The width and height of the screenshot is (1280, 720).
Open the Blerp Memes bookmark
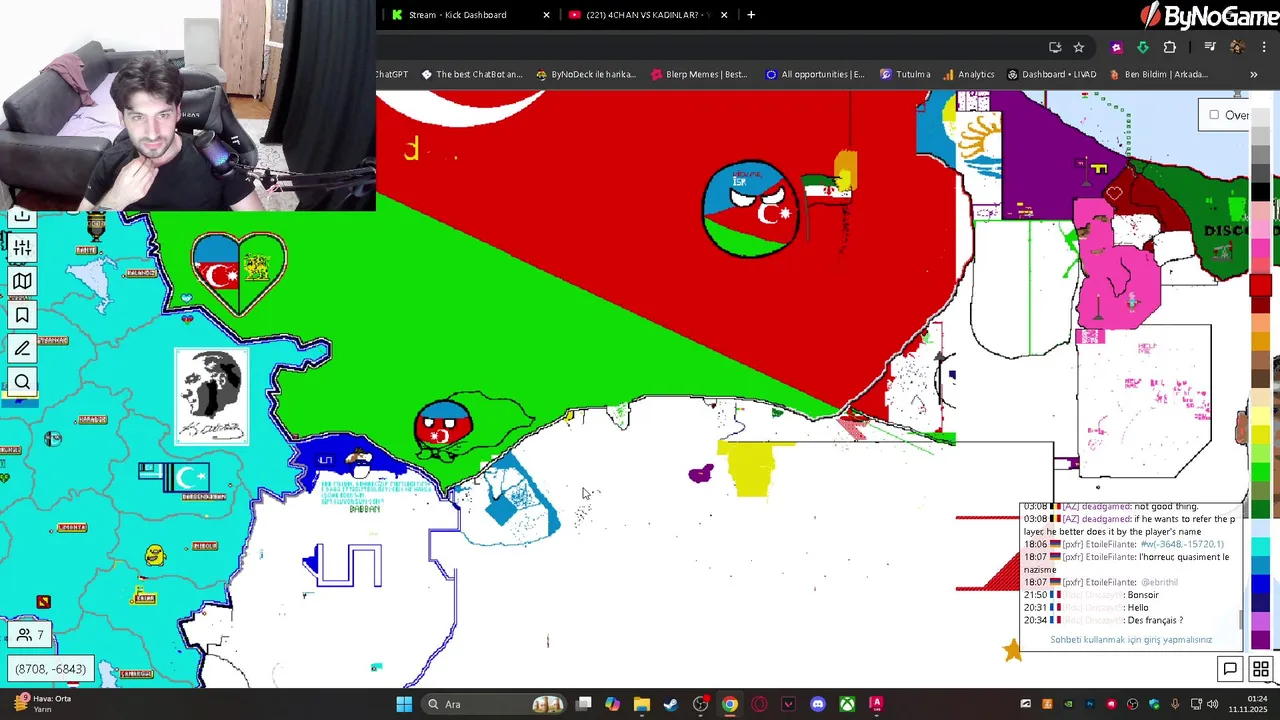click(699, 74)
